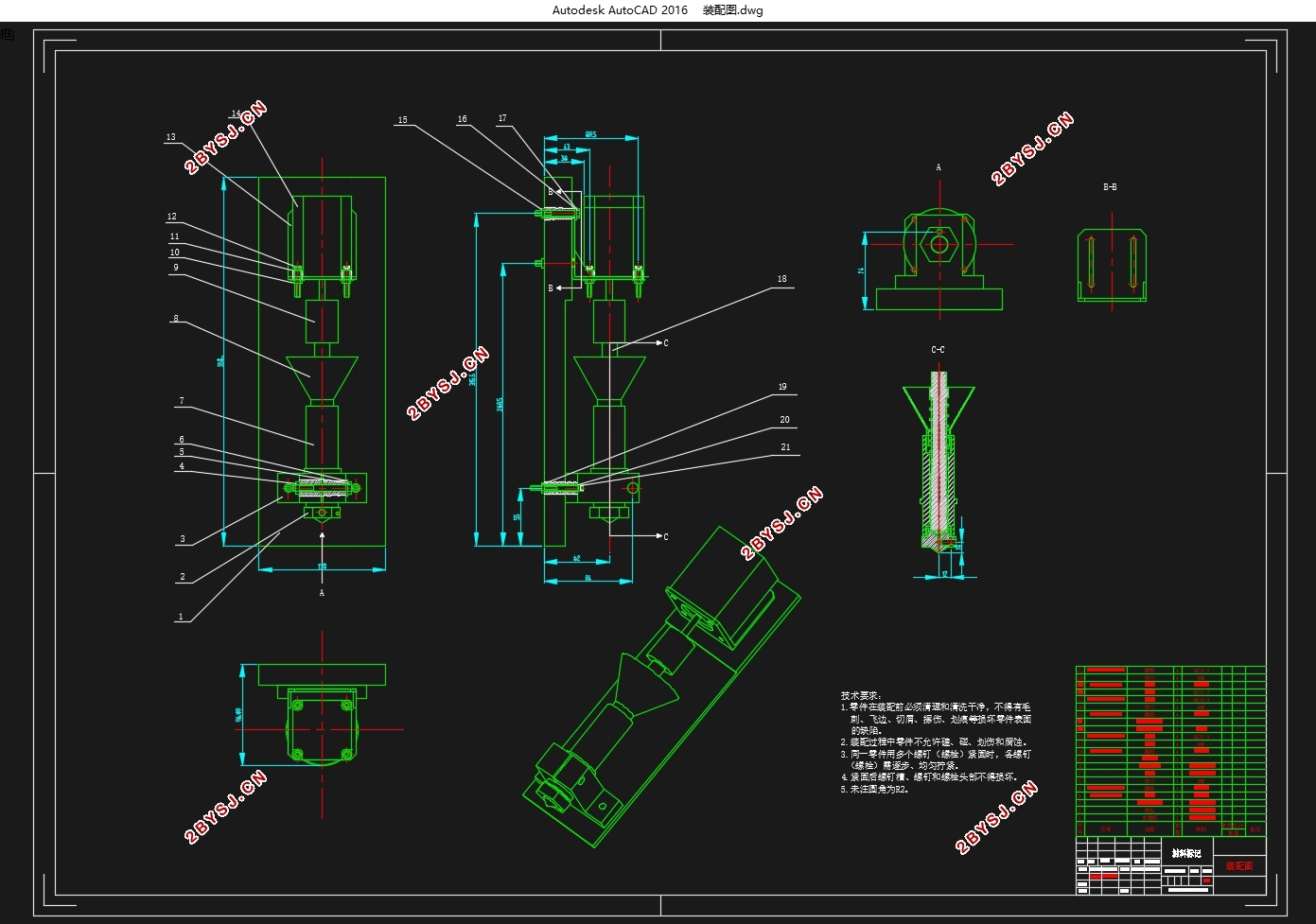Click part number label 6
The image size is (1316, 924).
182,440
